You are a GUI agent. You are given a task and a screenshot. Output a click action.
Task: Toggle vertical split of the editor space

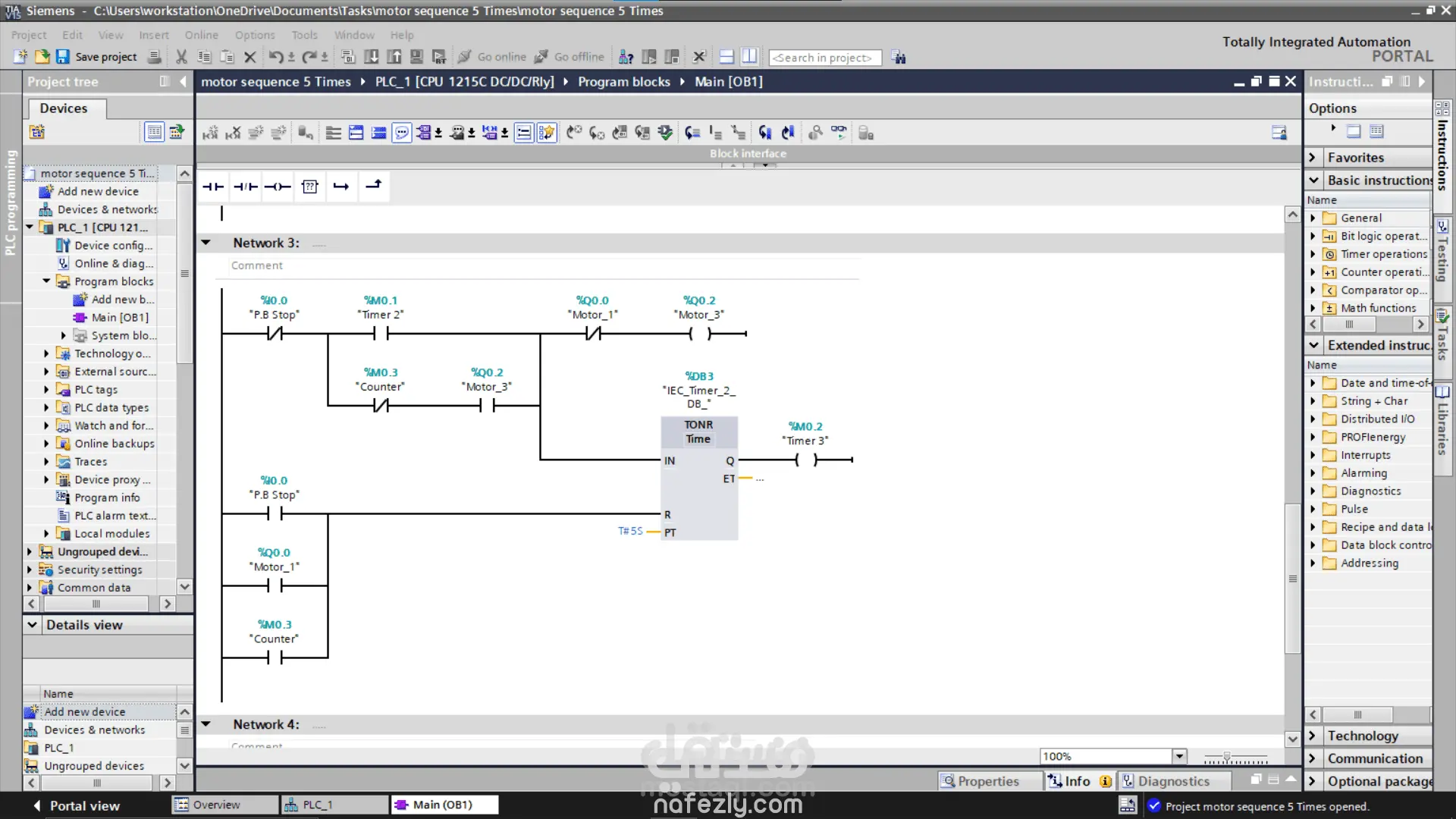[749, 57]
